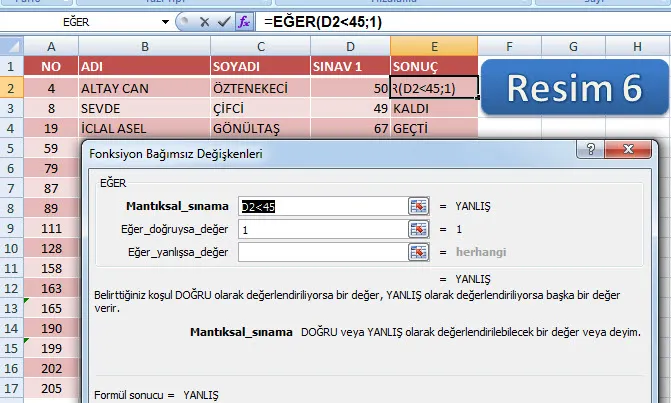671x403 pixels.
Task: Click the Cancel X icon in formula bar
Action: [x=204, y=21]
